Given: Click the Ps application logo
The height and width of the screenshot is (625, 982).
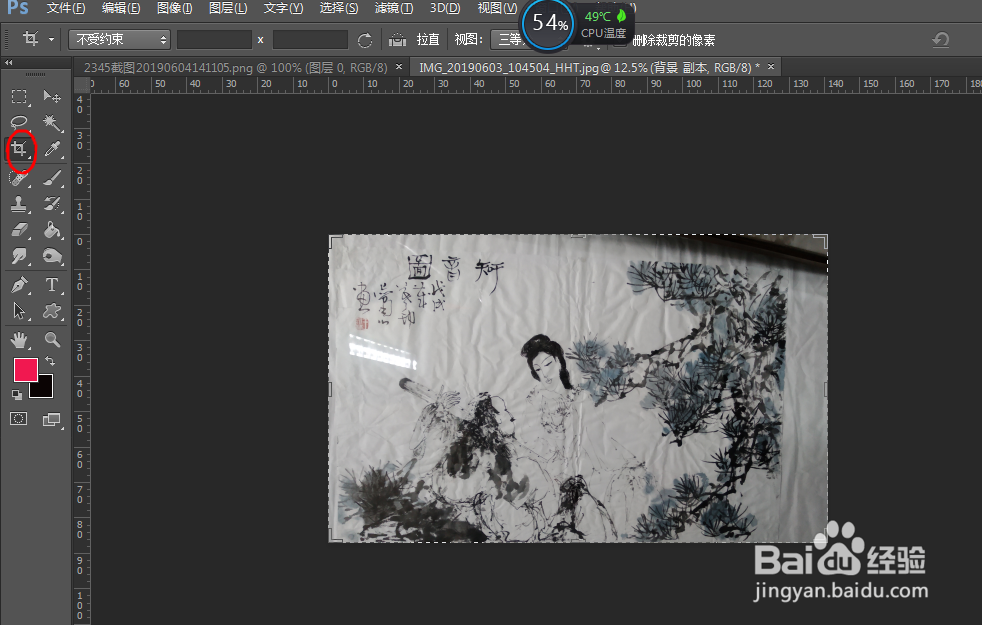Looking at the screenshot, I should tap(18, 8).
